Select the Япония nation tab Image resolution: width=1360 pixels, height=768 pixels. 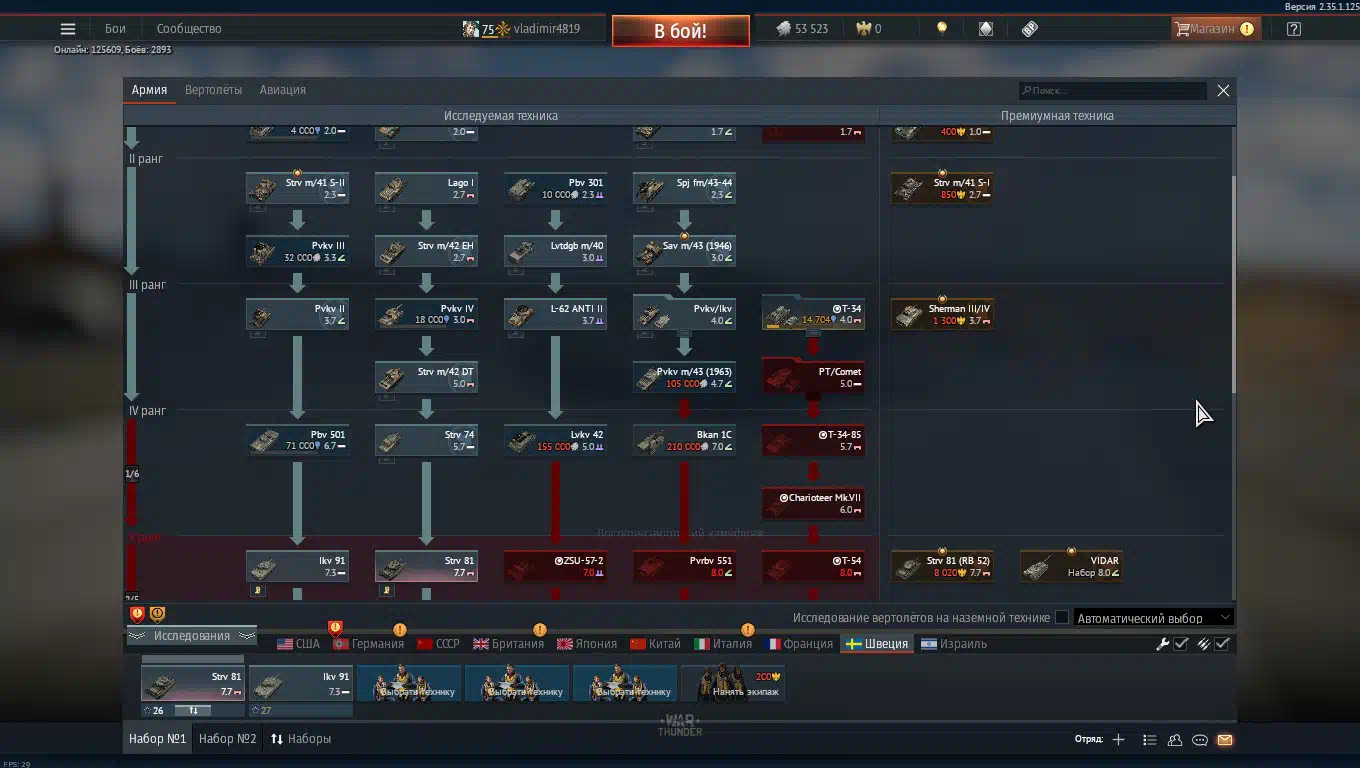587,644
